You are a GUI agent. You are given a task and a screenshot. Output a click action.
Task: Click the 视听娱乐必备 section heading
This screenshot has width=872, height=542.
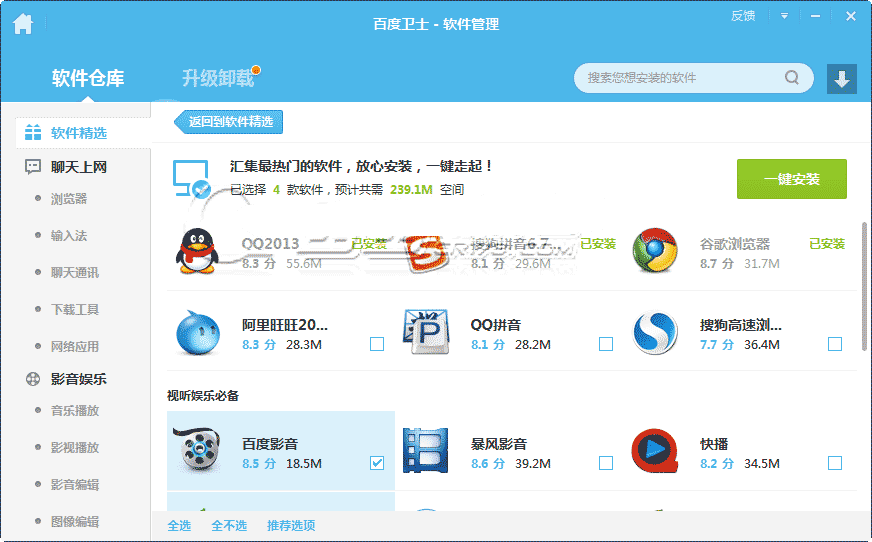click(203, 396)
